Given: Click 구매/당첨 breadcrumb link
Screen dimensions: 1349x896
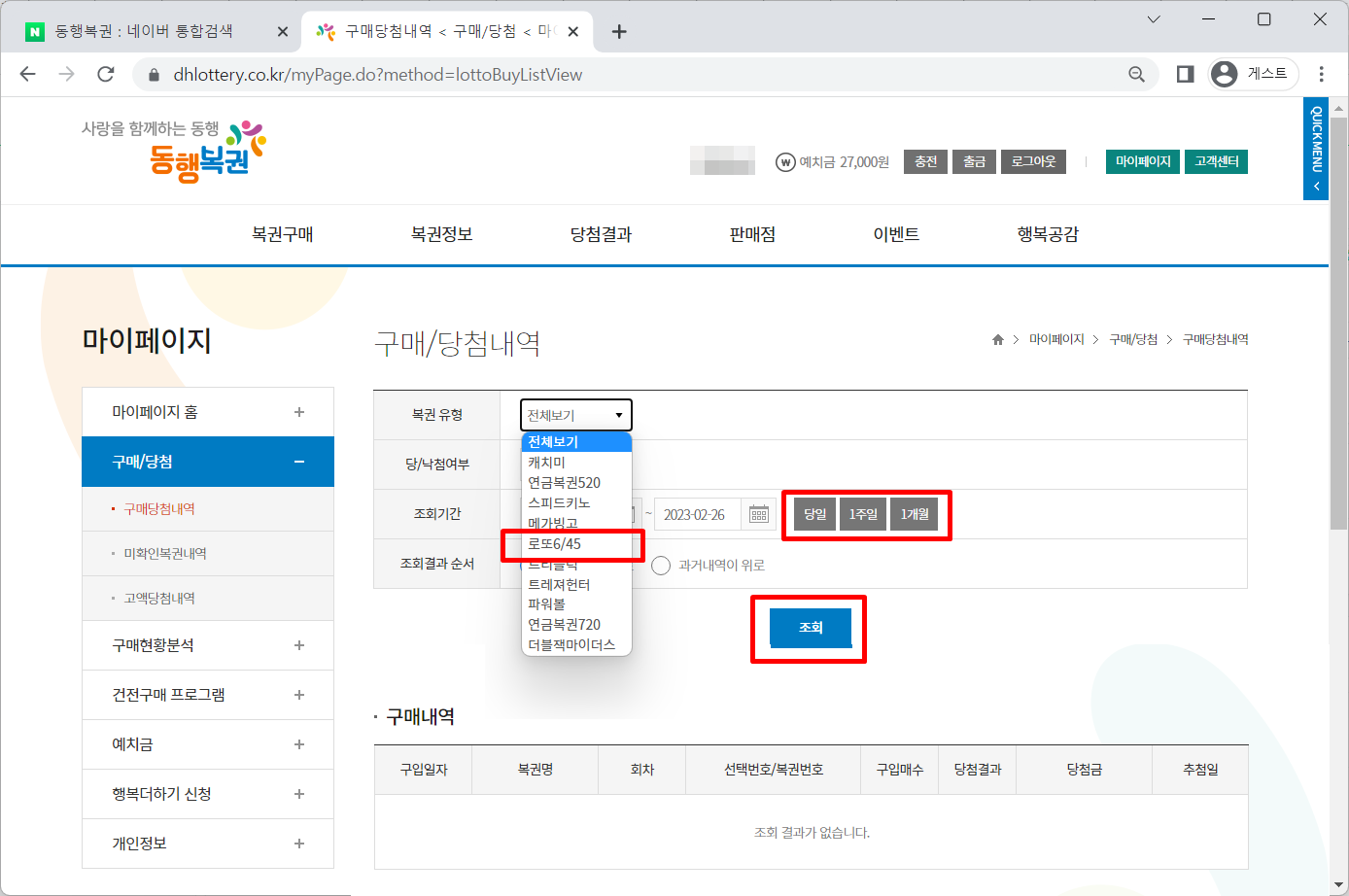Looking at the screenshot, I should coord(1133,339).
